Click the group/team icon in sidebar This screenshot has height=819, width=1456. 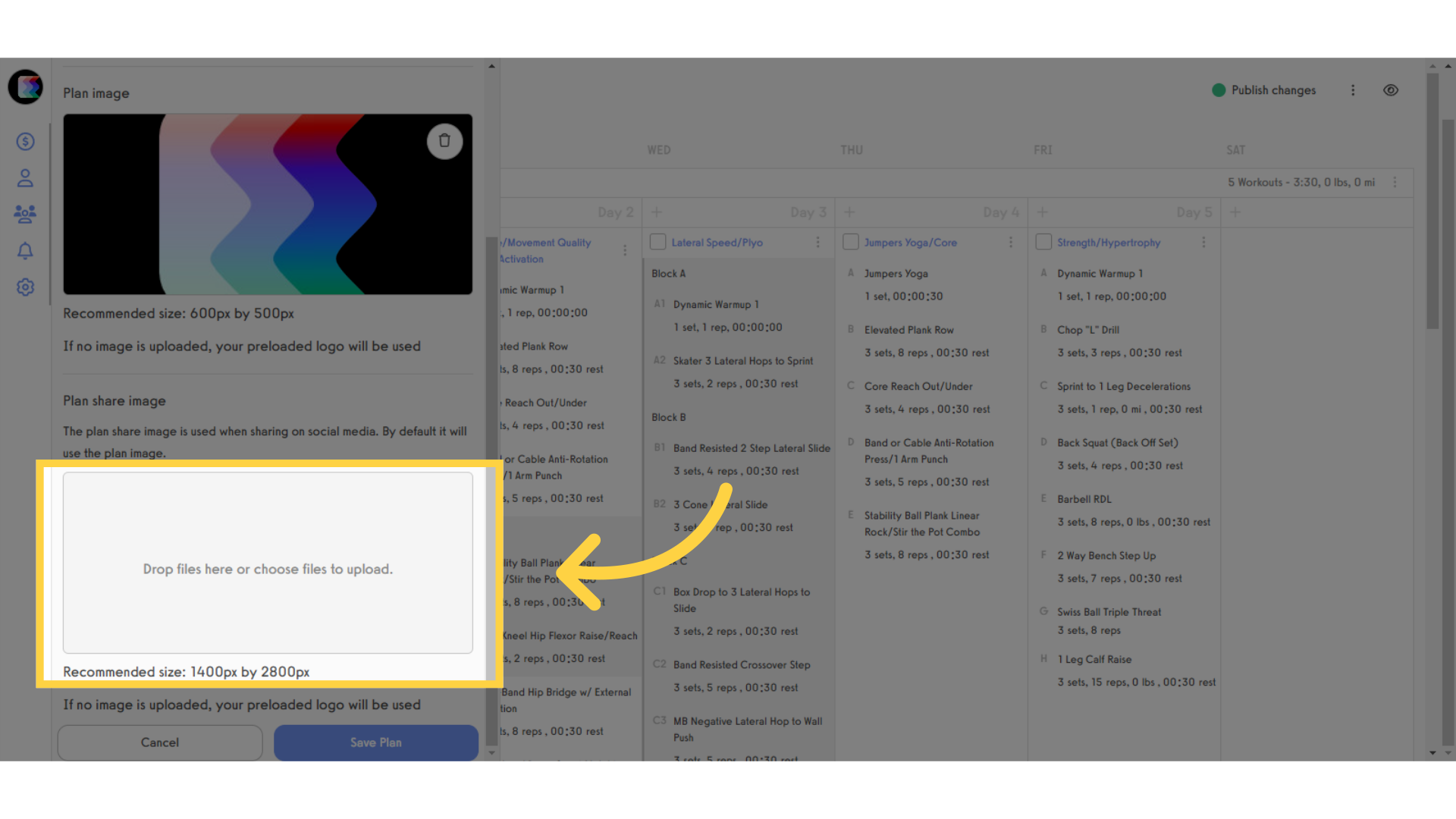(27, 214)
